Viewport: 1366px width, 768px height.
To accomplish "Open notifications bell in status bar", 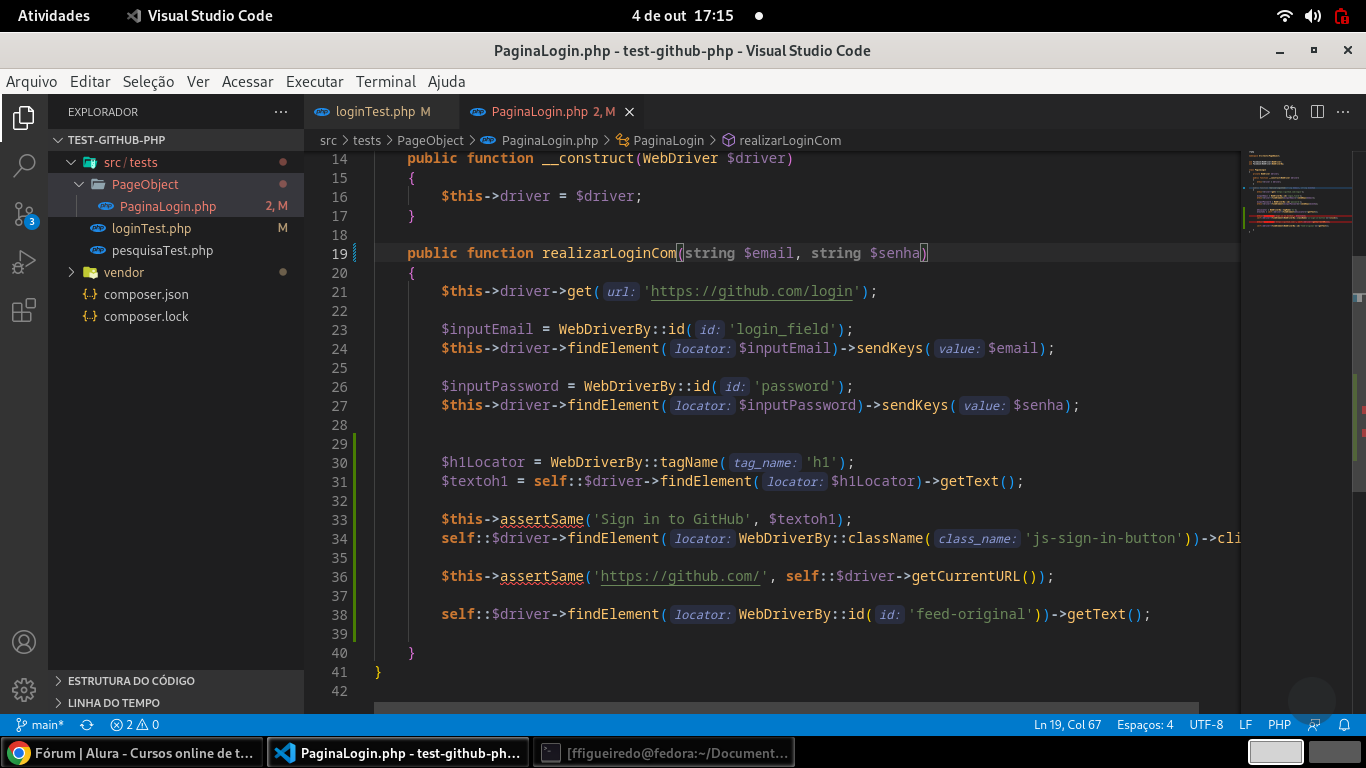I will coord(1344,725).
